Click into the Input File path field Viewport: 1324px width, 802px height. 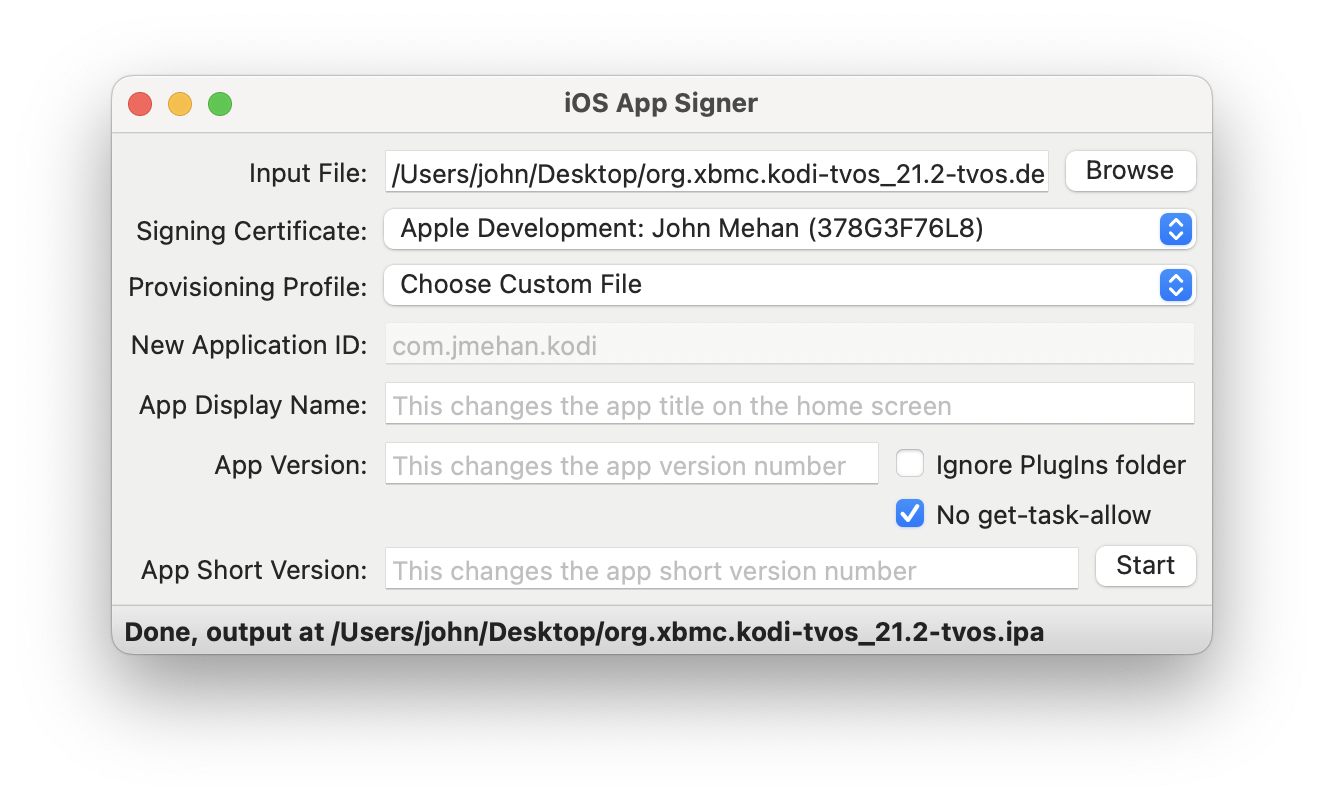coord(717,174)
